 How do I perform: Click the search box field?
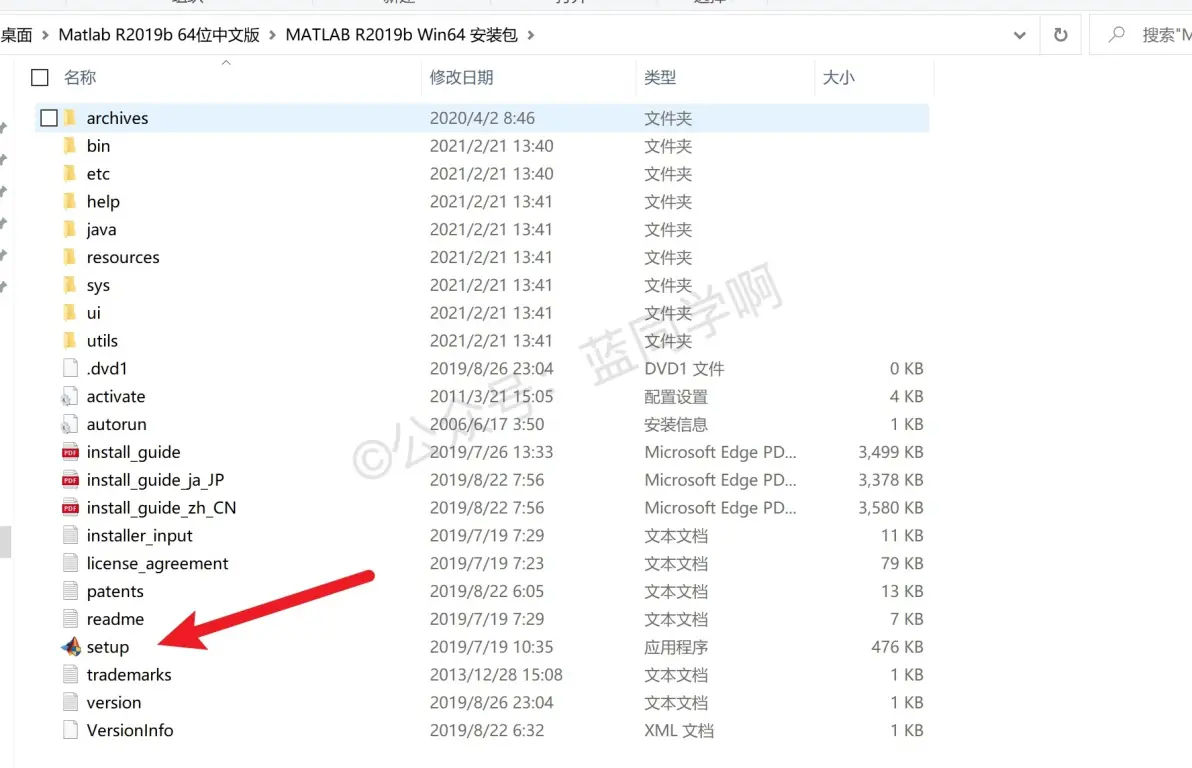(x=1140, y=35)
